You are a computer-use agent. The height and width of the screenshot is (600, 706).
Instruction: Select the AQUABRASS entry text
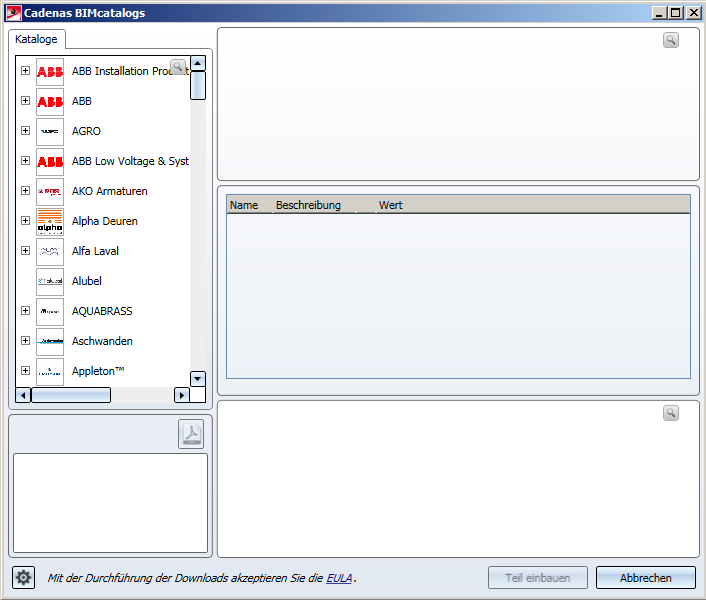click(102, 311)
